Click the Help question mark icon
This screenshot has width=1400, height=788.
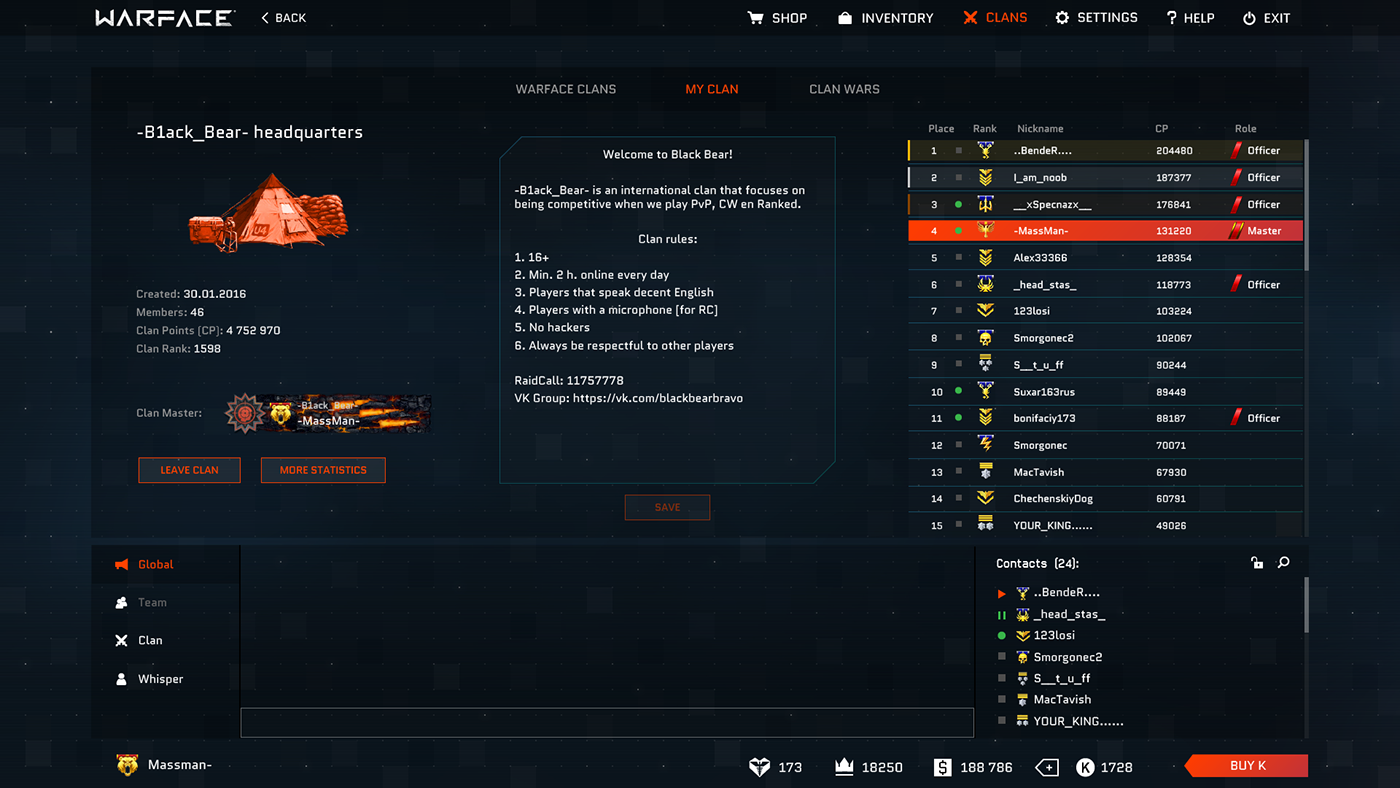pyautogui.click(x=1171, y=18)
